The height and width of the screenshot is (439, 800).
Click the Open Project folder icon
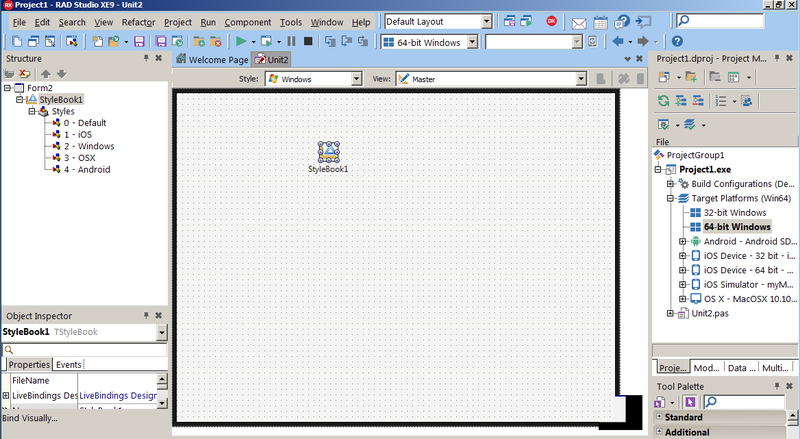point(114,41)
